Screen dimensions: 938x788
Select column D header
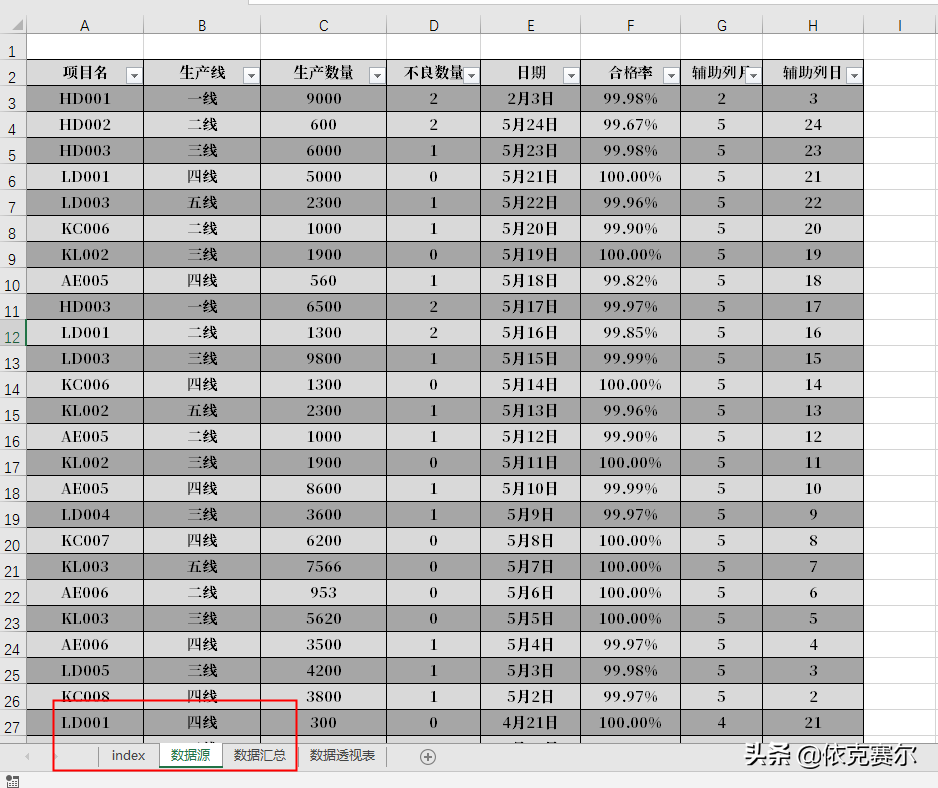click(434, 25)
